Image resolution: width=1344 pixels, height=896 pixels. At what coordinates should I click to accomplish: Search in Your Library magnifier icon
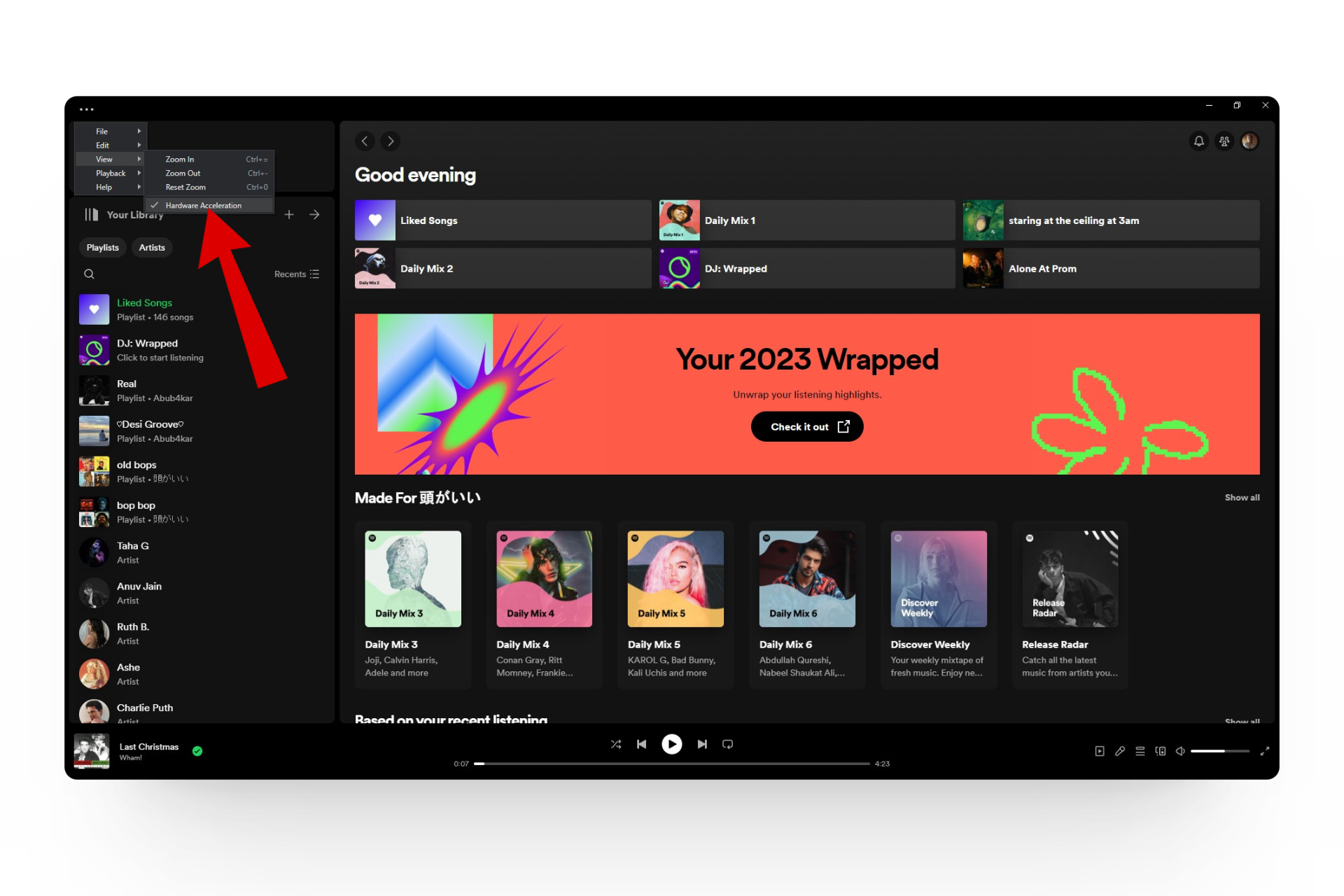(x=89, y=274)
